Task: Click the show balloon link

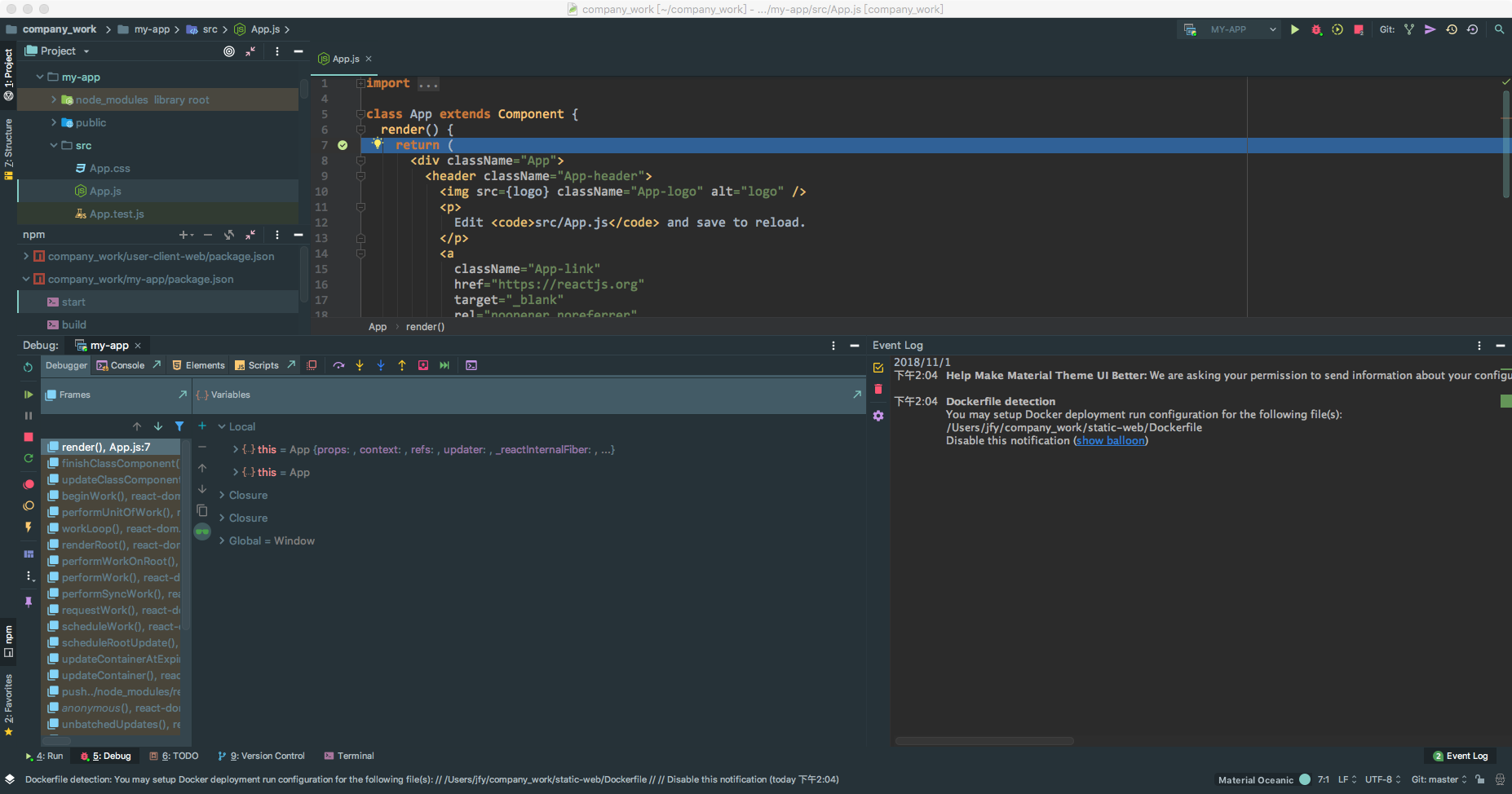Action: point(1111,440)
